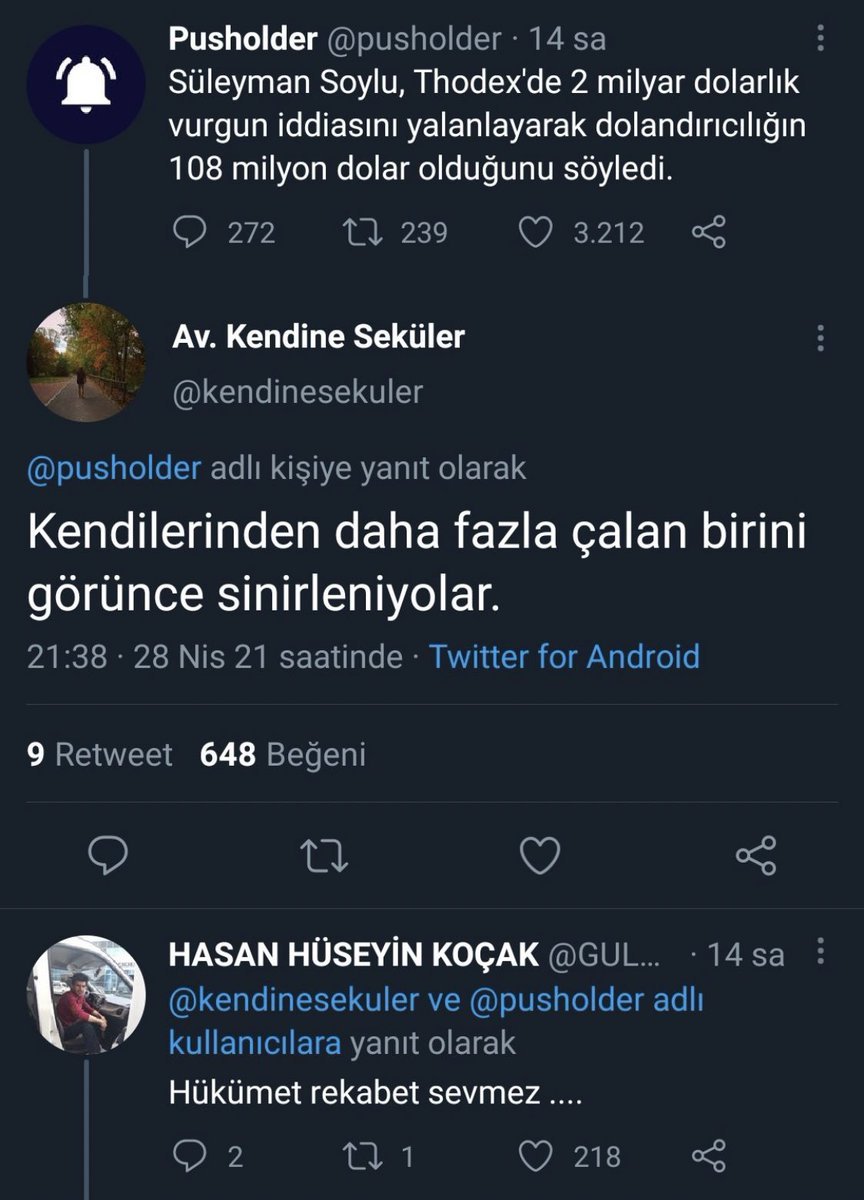Open more options for Hasan Hüseyin Koçak's reply
This screenshot has height=1200, width=864.
(x=820, y=951)
